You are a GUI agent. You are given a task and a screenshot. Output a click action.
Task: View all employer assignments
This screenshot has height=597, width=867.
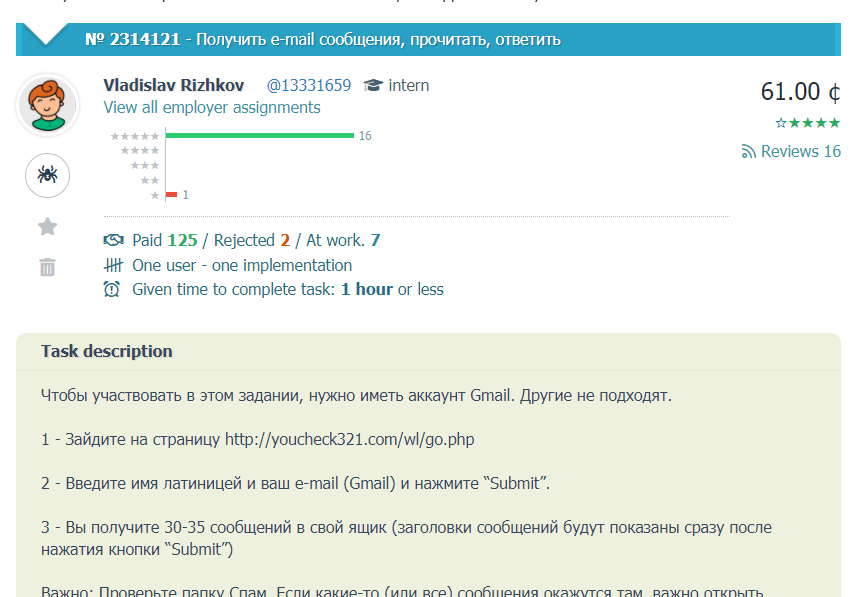(212, 108)
